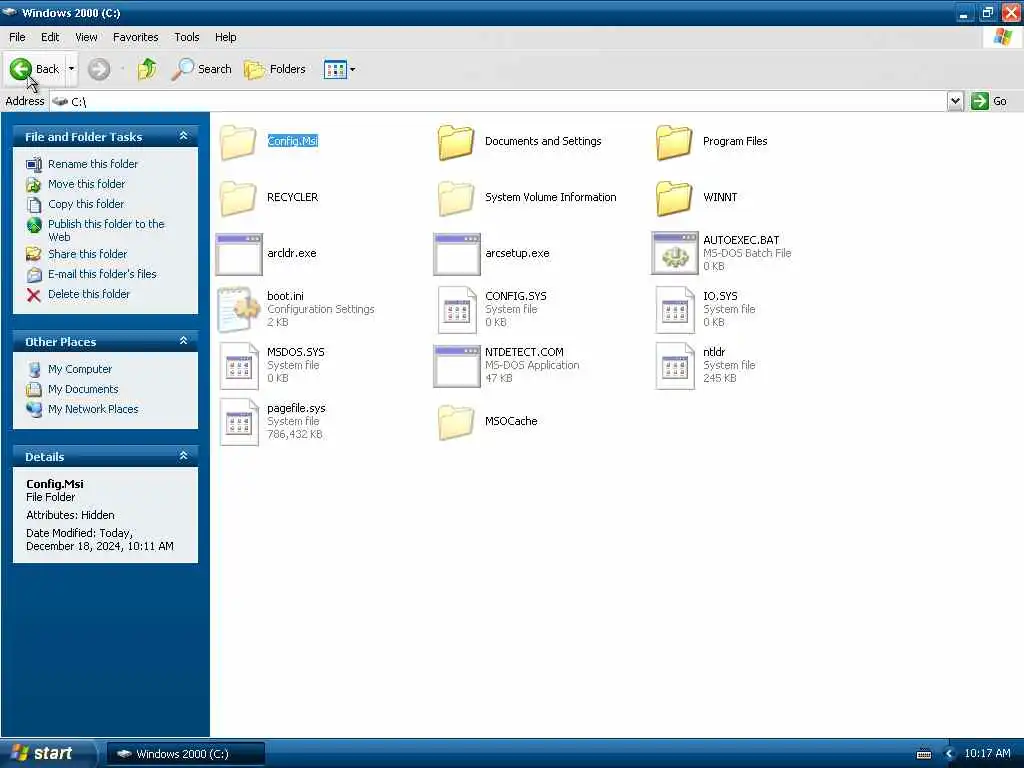The image size is (1024, 768).
Task: Click the Up one level folder icon
Action: coord(148,69)
